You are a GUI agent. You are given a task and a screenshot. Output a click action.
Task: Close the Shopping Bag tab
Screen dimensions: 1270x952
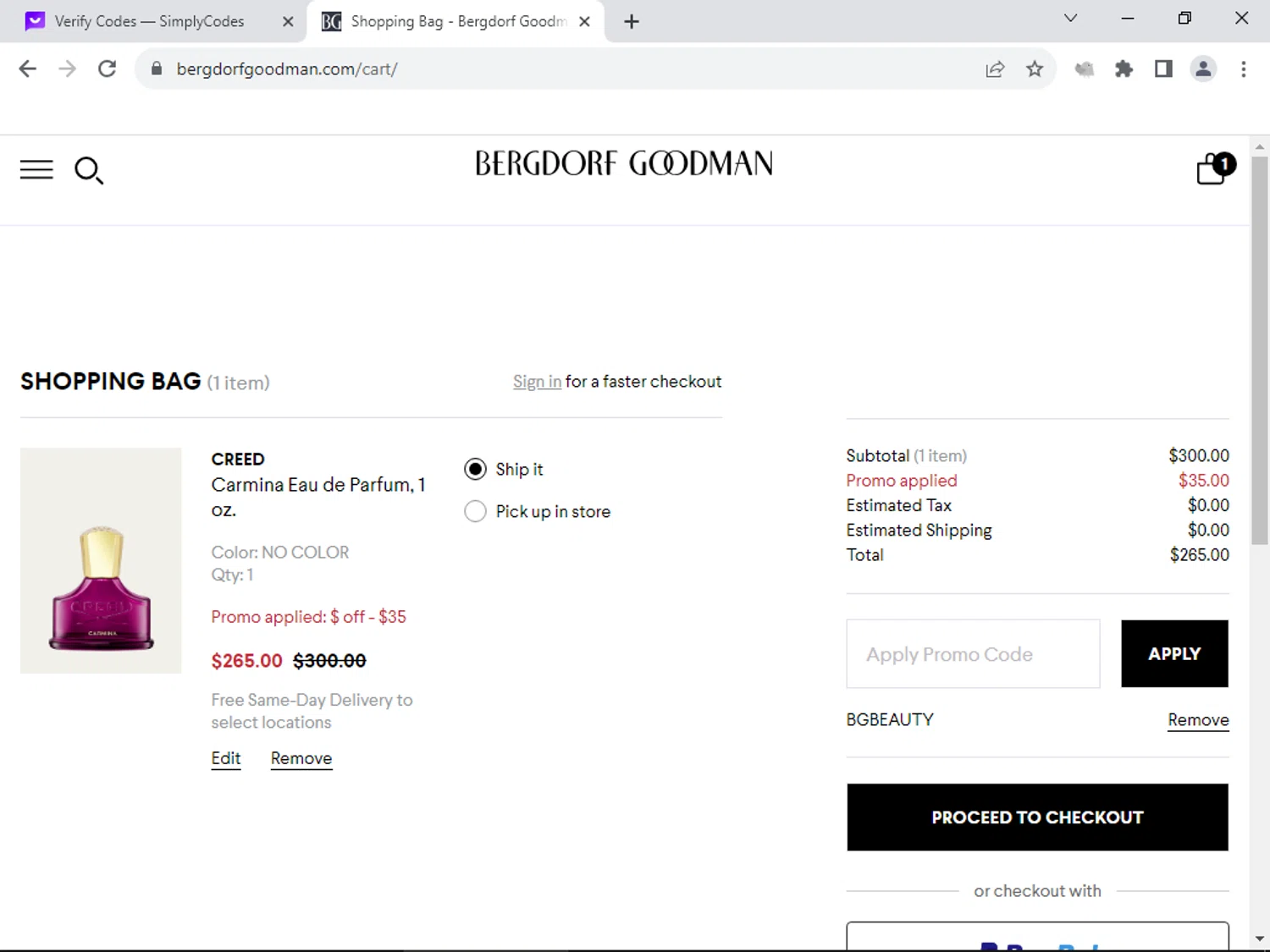pos(584,22)
